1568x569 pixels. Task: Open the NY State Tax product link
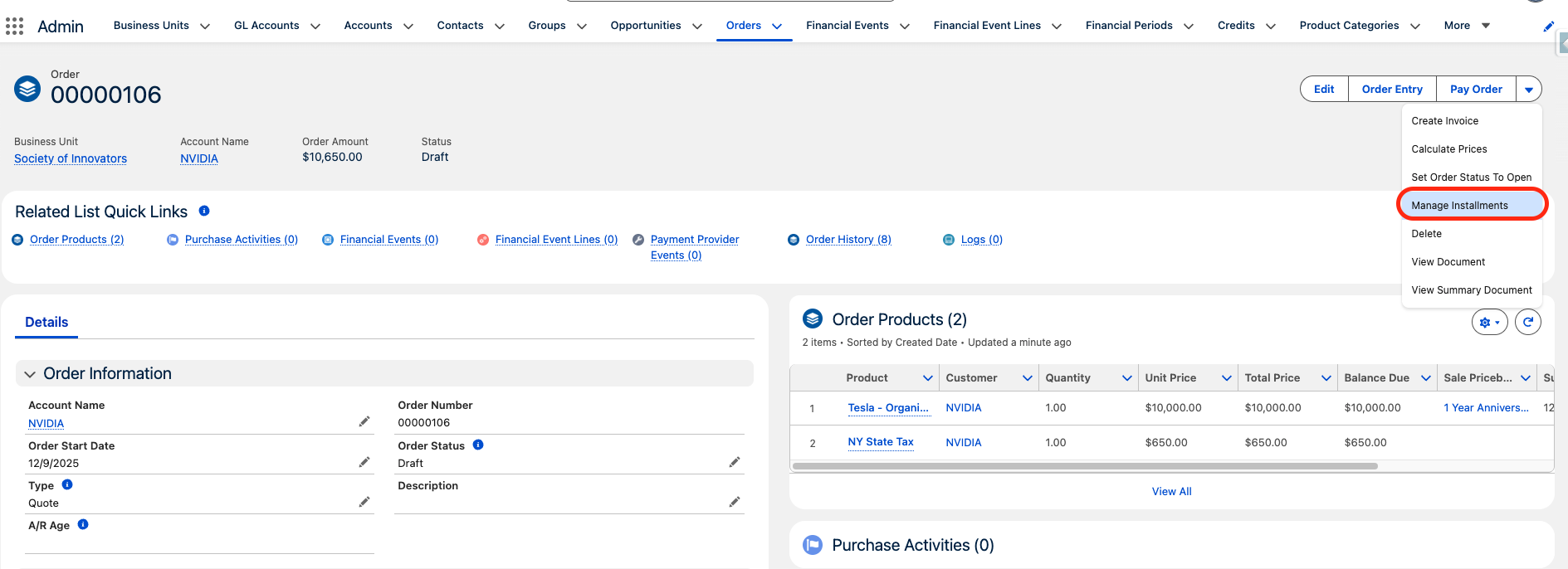[x=881, y=442]
